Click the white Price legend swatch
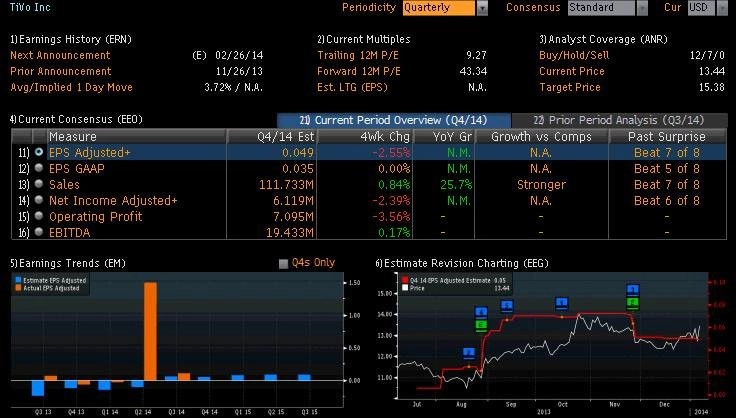Image resolution: width=736 pixels, height=418 pixels. pos(405,288)
